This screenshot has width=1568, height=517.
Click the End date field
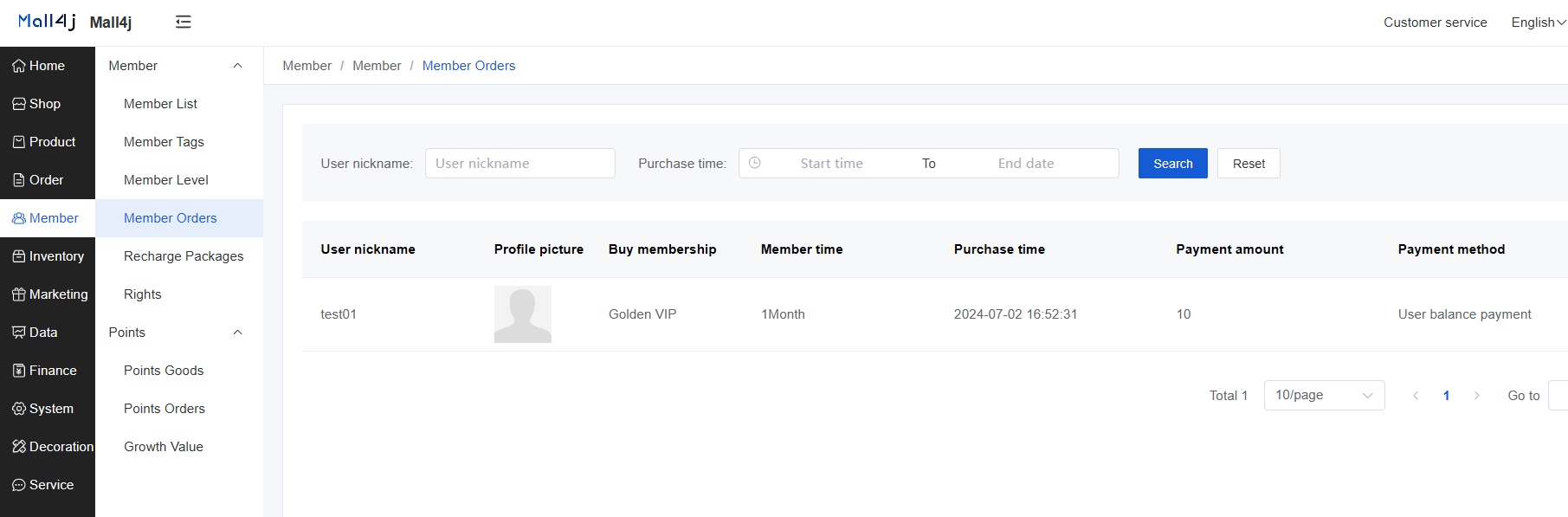click(x=1026, y=164)
